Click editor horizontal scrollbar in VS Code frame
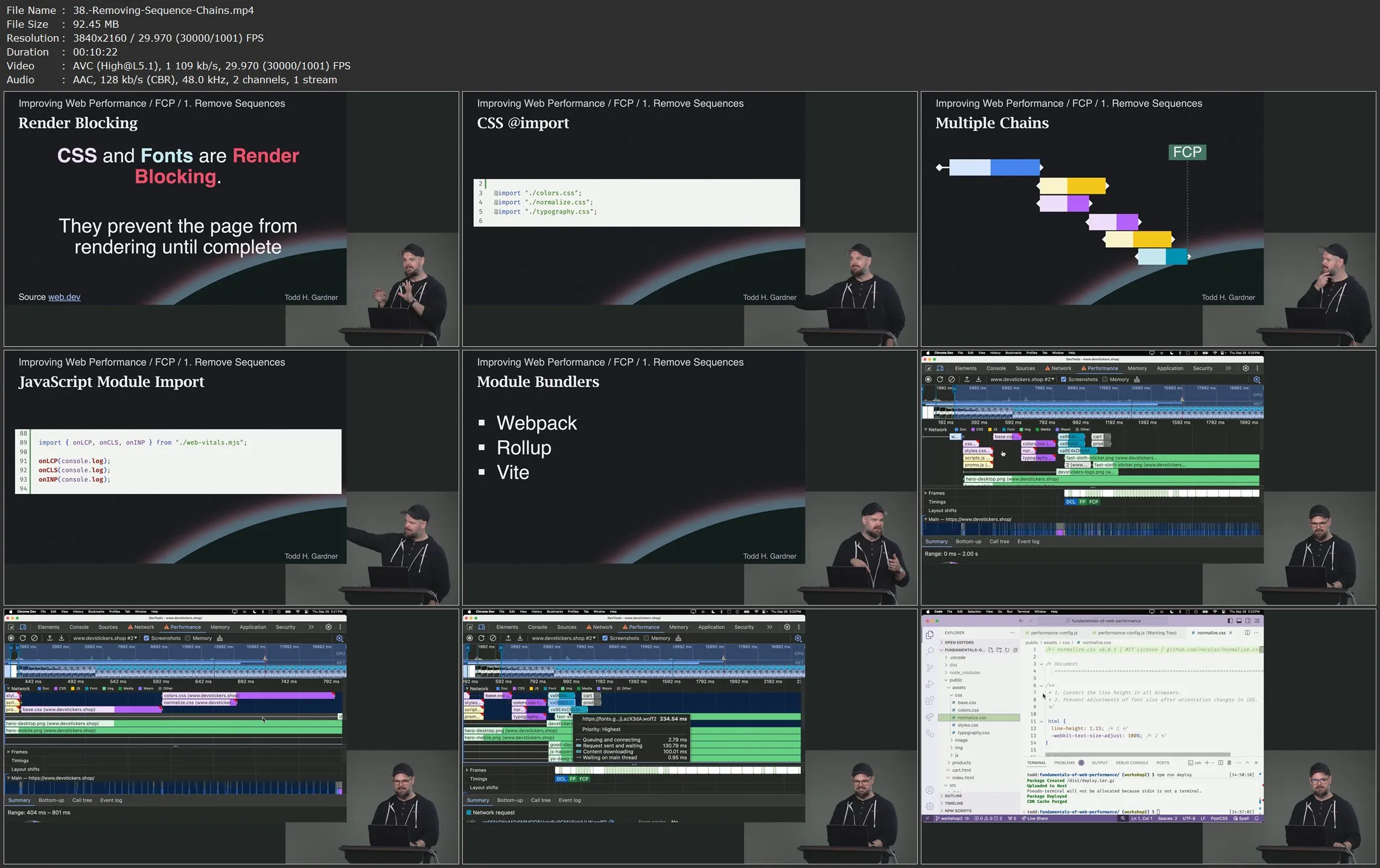Image resolution: width=1380 pixels, height=868 pixels. 1137,755
